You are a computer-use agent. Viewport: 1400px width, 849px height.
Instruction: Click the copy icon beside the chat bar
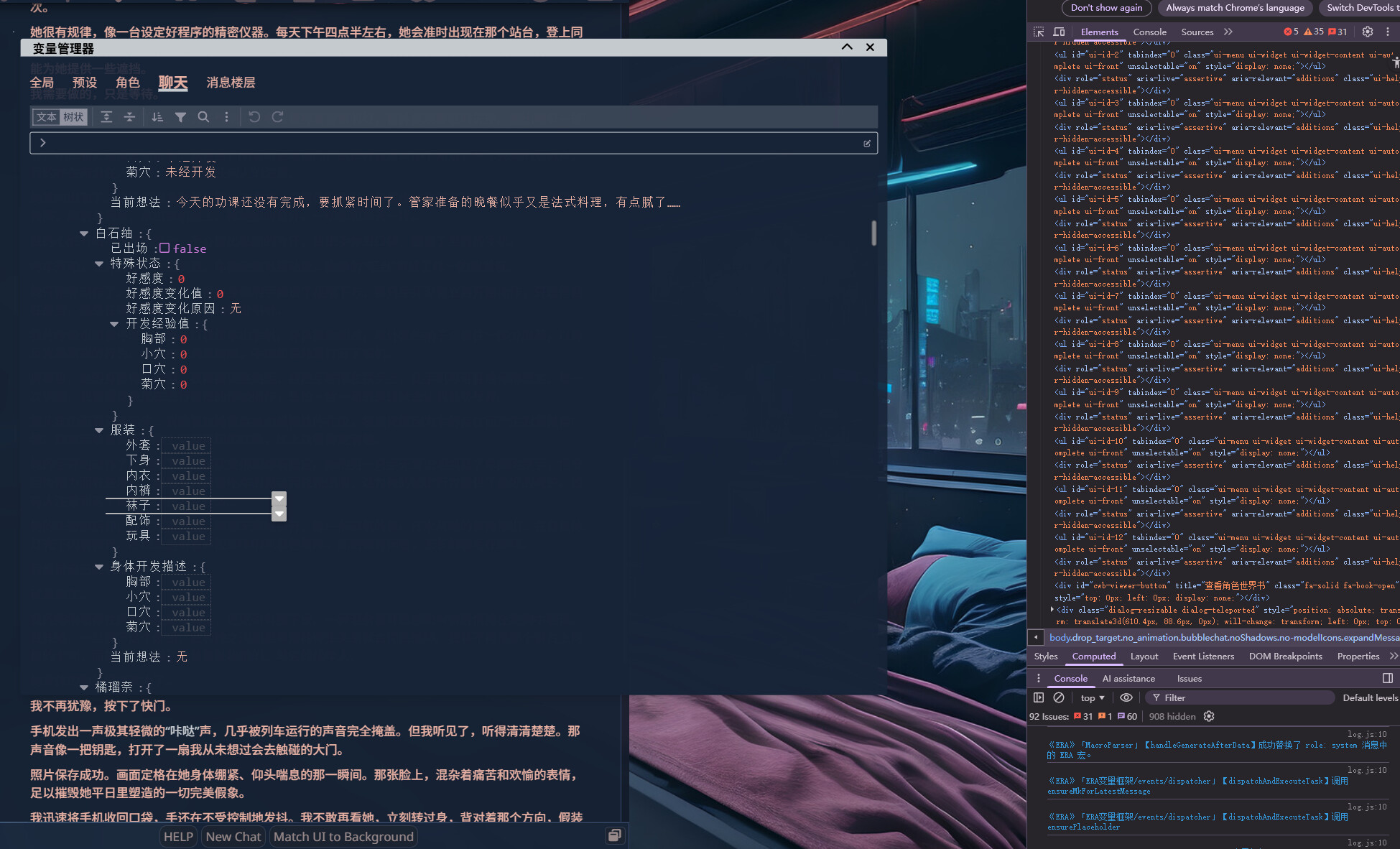pos(614,835)
